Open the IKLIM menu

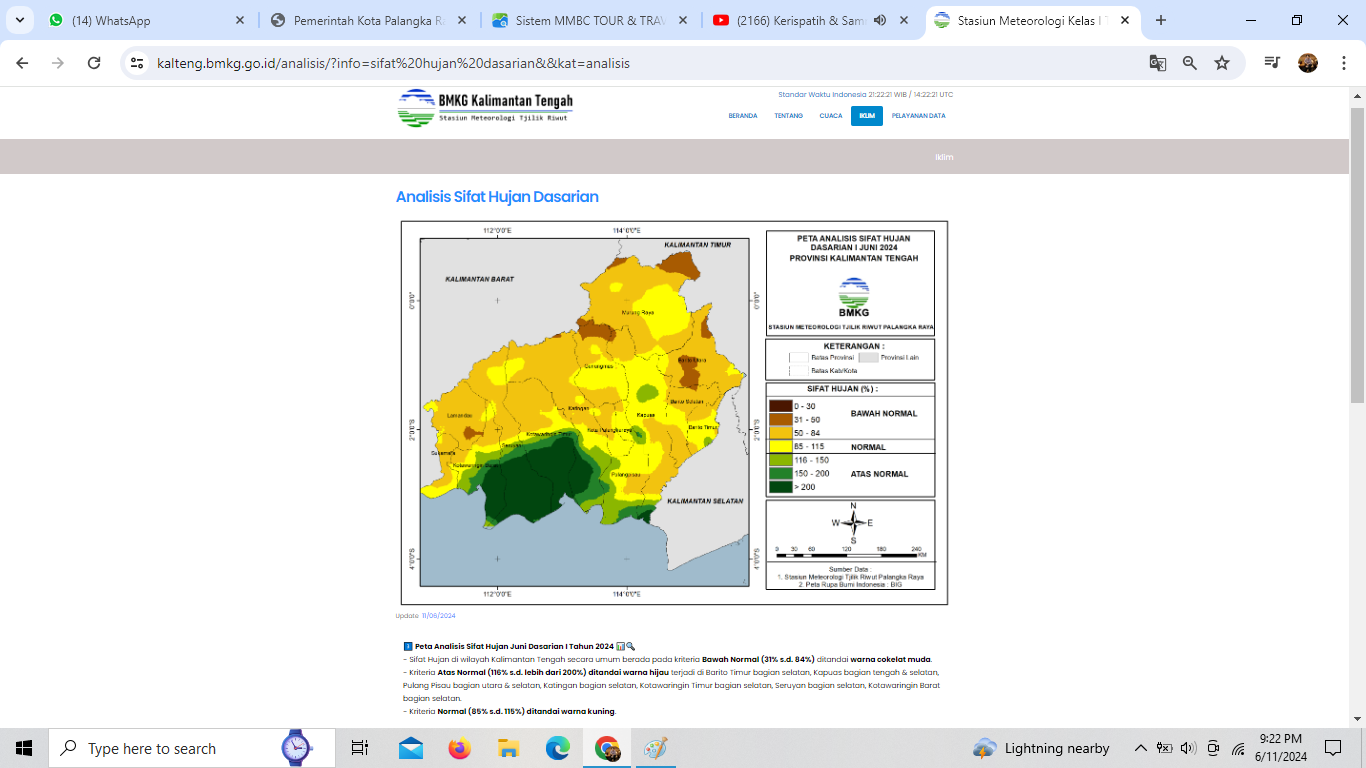pos(867,116)
